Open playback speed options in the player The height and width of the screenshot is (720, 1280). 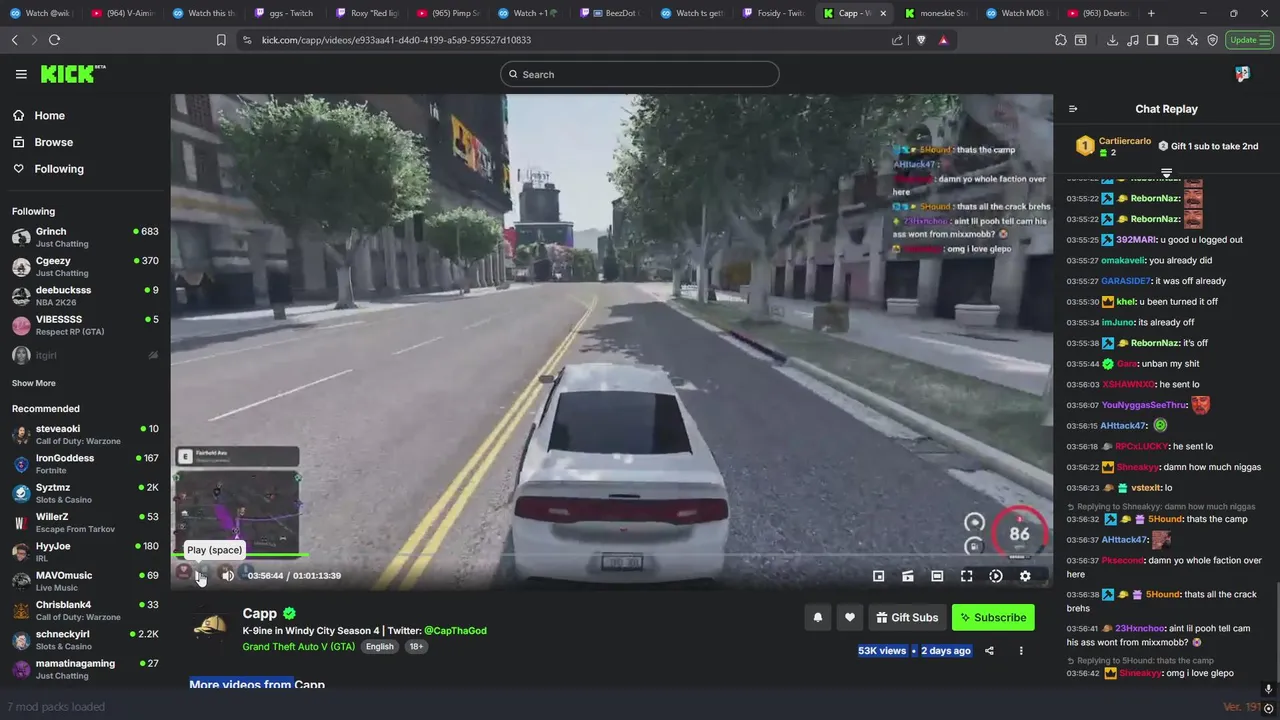click(x=996, y=576)
